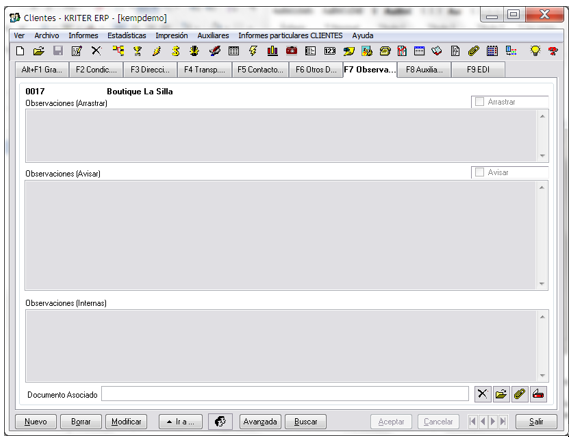Click the telephone icon in toolbar
The width and height of the screenshot is (574, 439).
385,51
